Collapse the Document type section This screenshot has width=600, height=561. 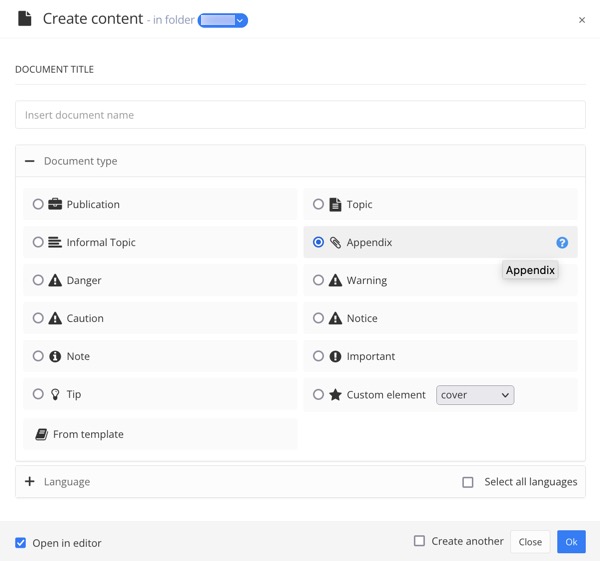pyautogui.click(x=30, y=161)
